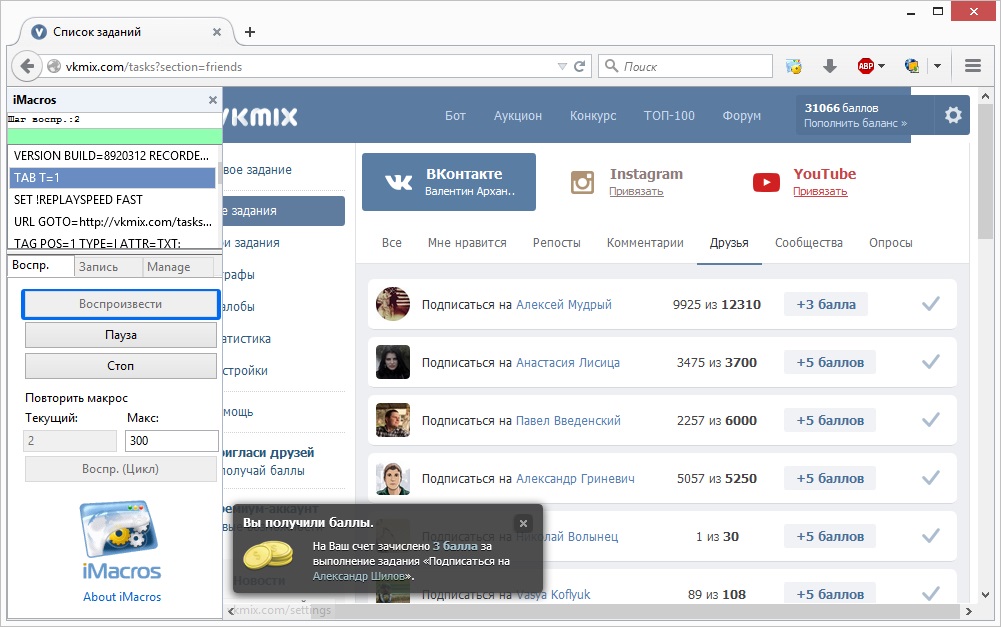Click the downloads arrow in the browser toolbar
This screenshot has width=1001, height=627.
click(x=830, y=65)
